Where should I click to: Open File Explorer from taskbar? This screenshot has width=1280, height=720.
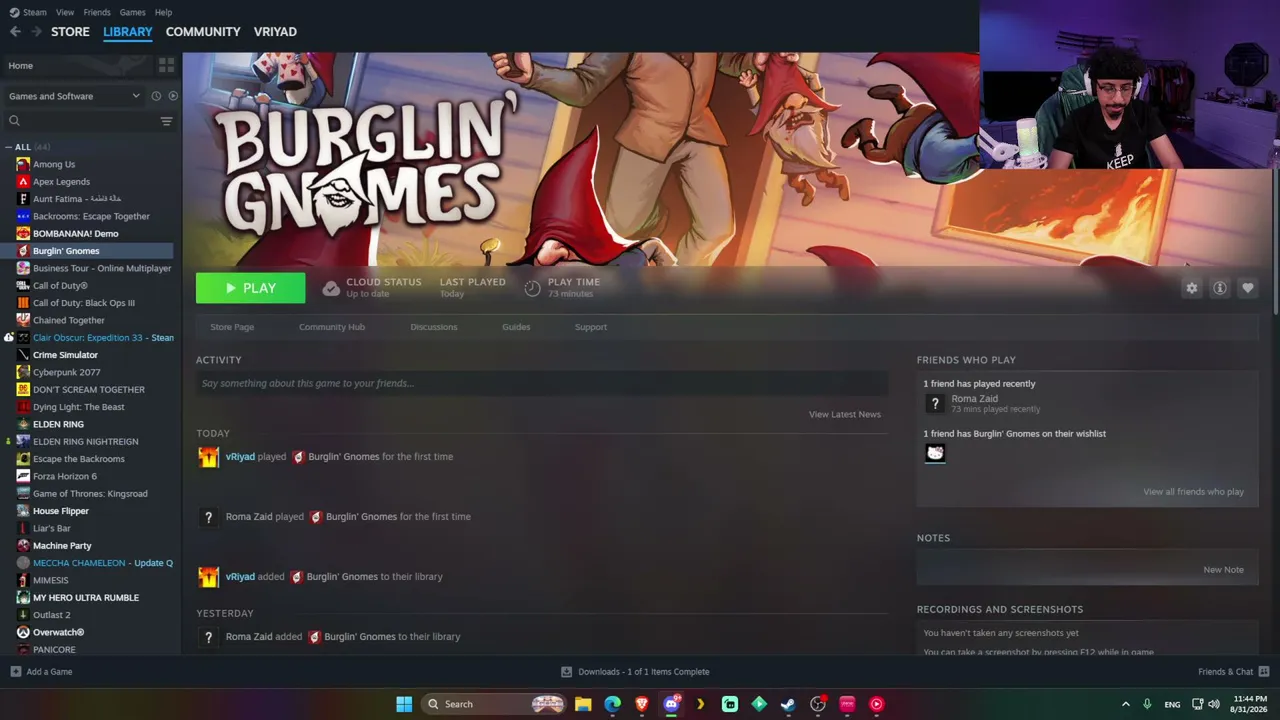coord(583,704)
